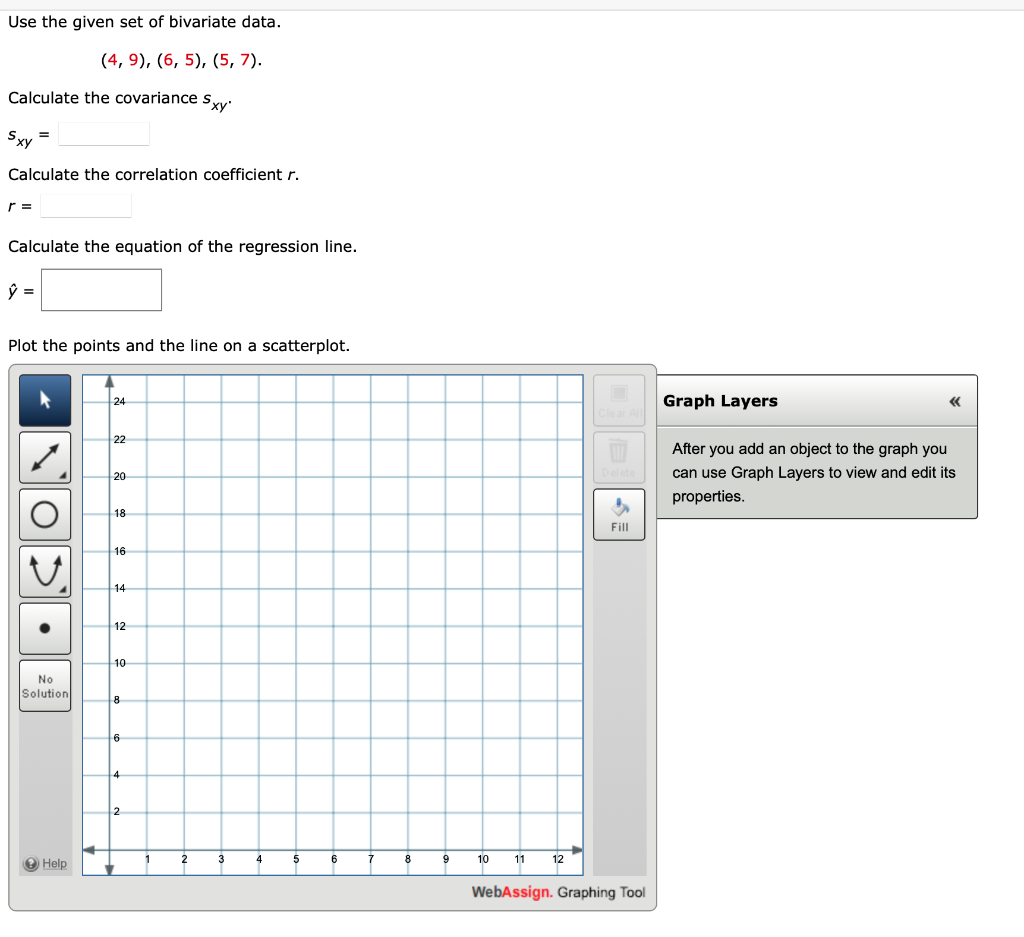Select the circle tool
1024x937 pixels.
pos(45,515)
